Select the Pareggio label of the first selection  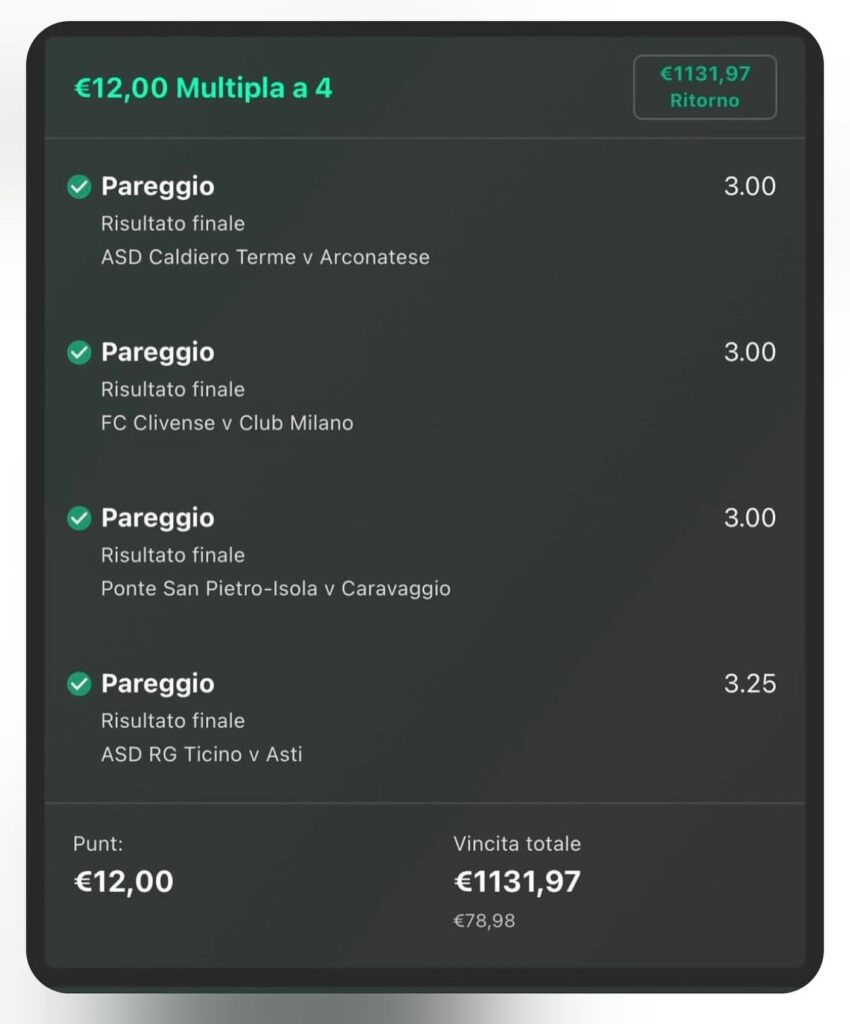click(157, 187)
